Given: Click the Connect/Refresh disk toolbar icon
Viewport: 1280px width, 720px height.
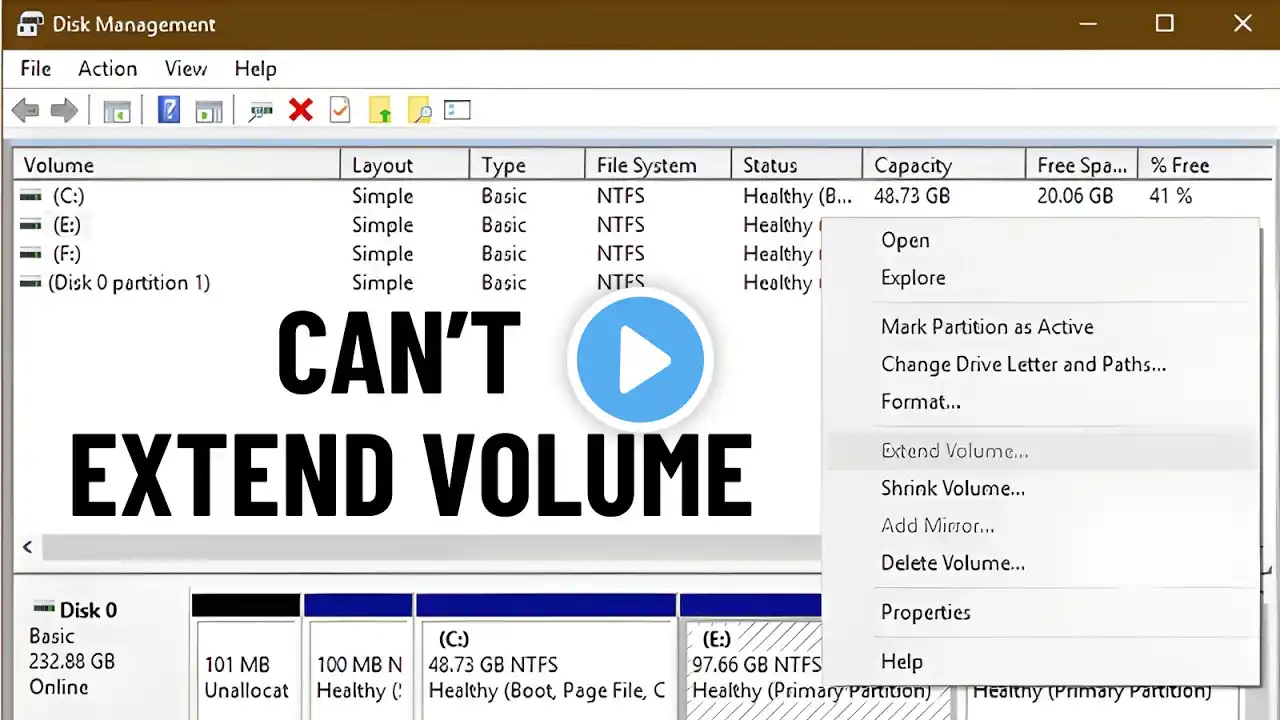Looking at the screenshot, I should 261,110.
